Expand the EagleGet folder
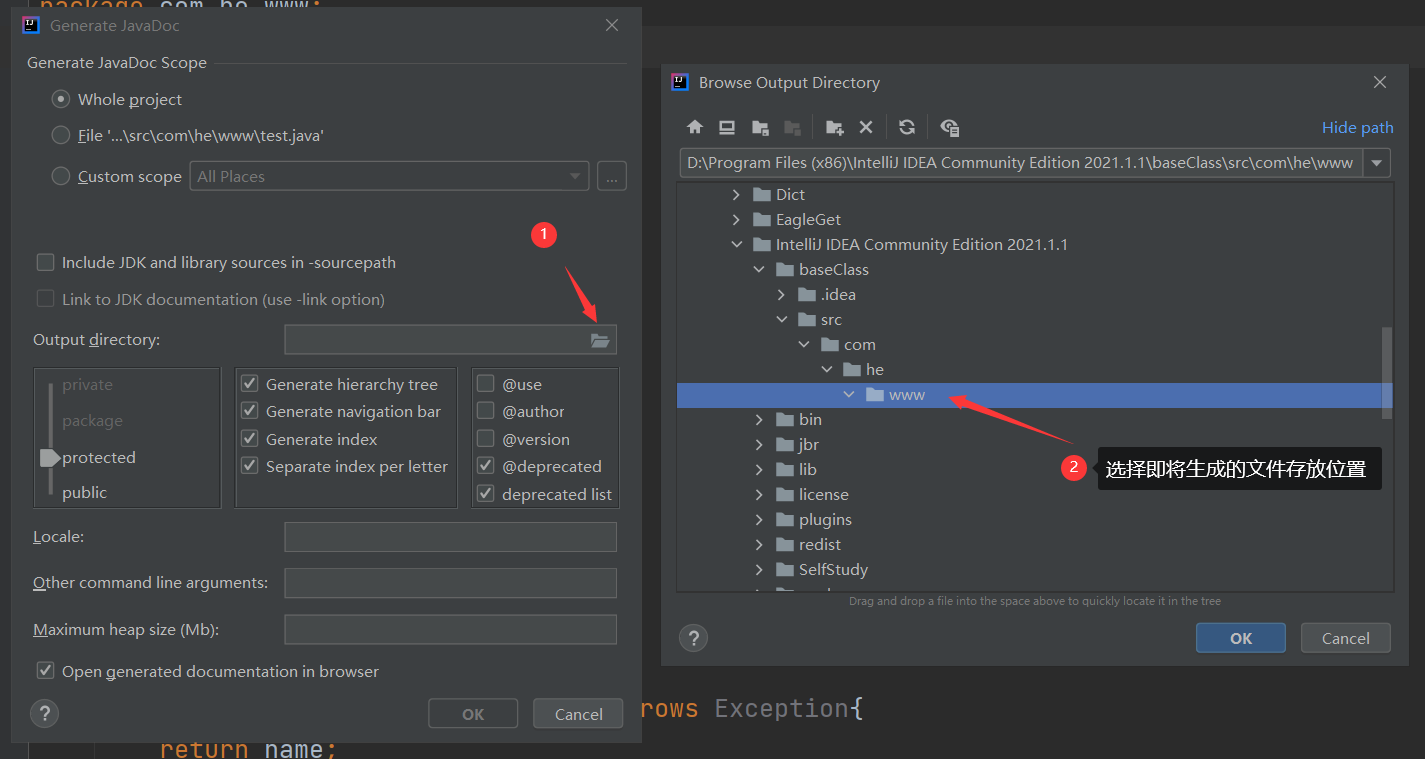This screenshot has width=1425, height=759. click(x=737, y=219)
